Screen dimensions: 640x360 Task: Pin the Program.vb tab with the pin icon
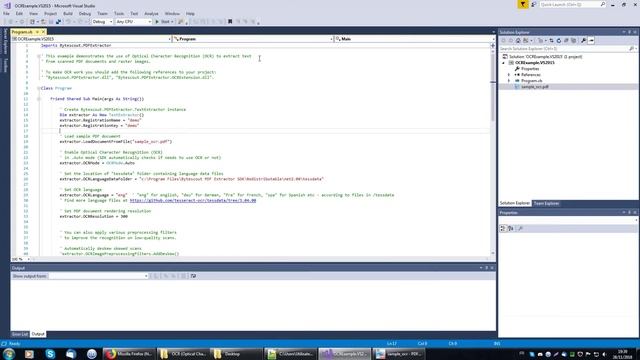tap(37, 32)
